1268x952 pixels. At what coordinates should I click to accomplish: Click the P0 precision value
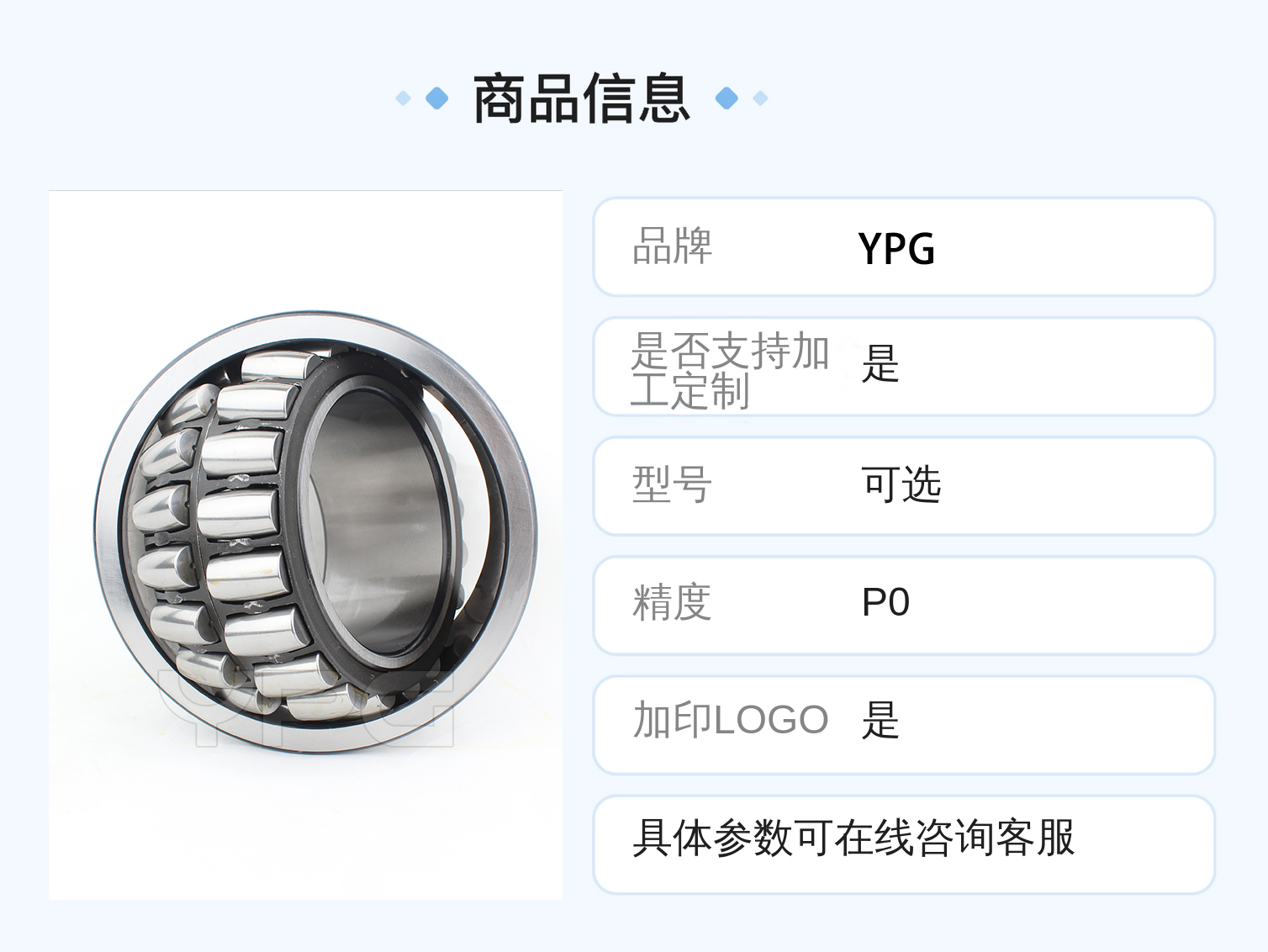tap(885, 603)
